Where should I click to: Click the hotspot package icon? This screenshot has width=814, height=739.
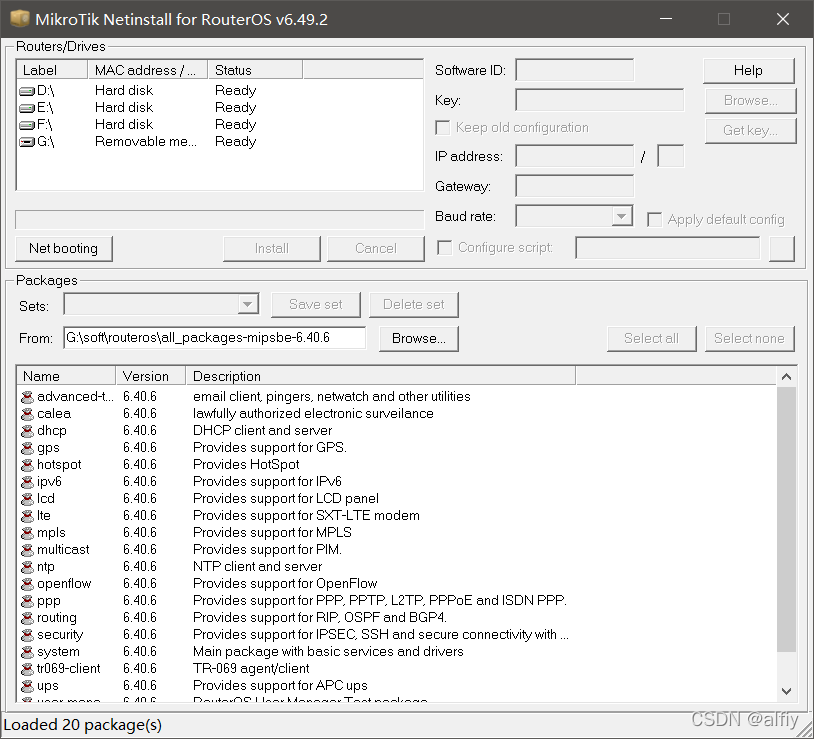click(x=27, y=465)
